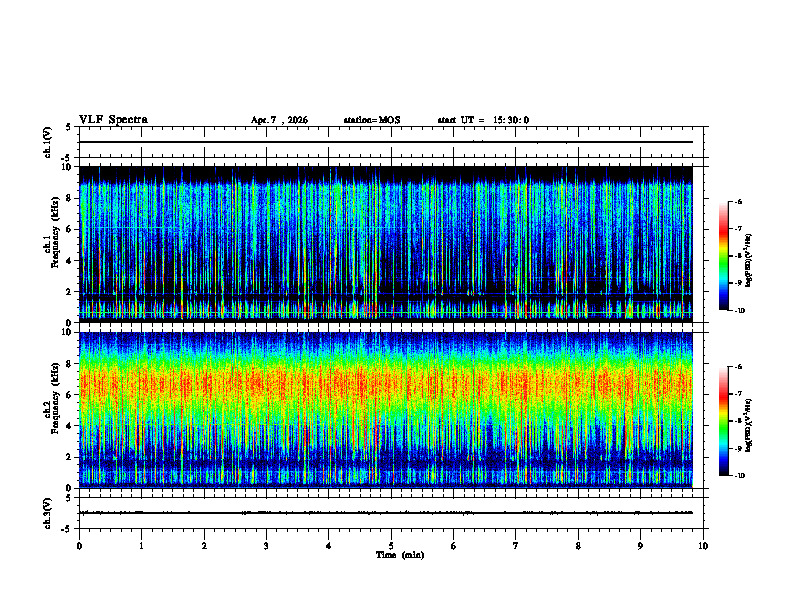This screenshot has width=792, height=612.
Task: Click the ch.1 voltage waveform trace
Action: click(386, 142)
